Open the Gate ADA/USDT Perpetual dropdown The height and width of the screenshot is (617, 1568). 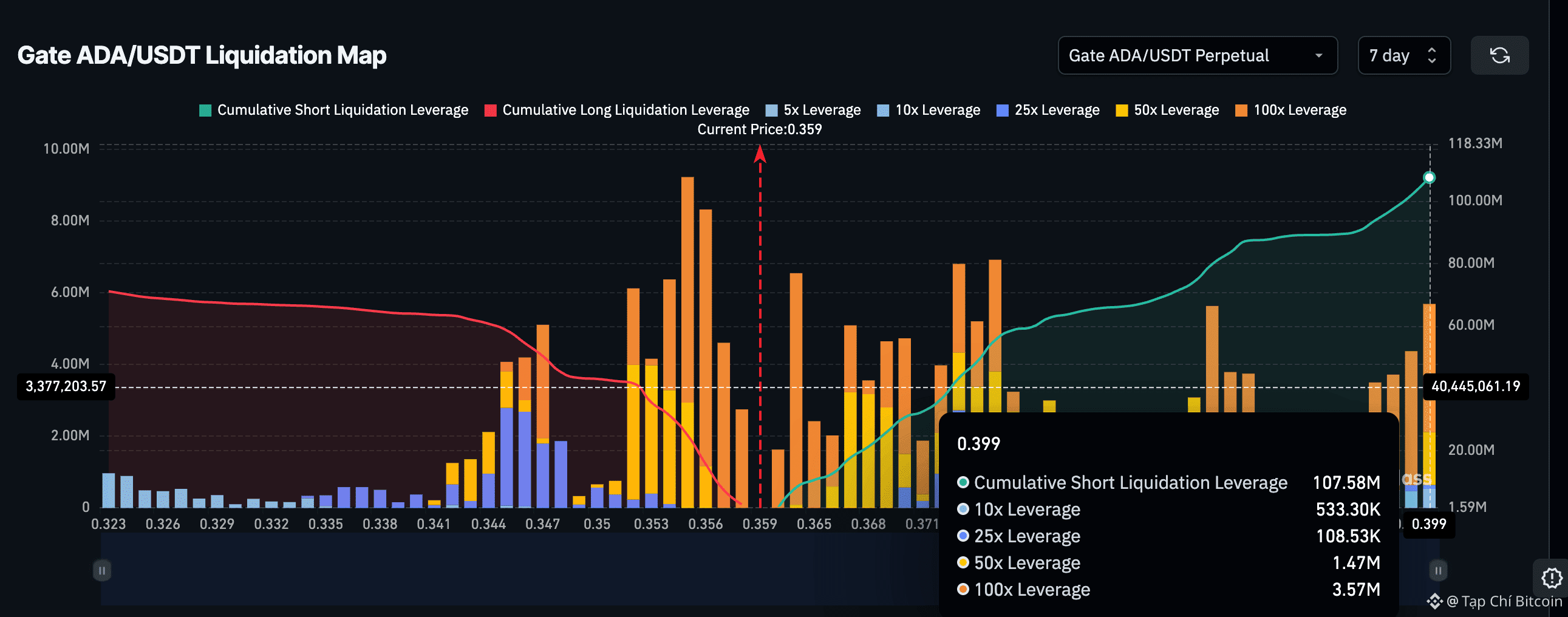[x=1198, y=55]
